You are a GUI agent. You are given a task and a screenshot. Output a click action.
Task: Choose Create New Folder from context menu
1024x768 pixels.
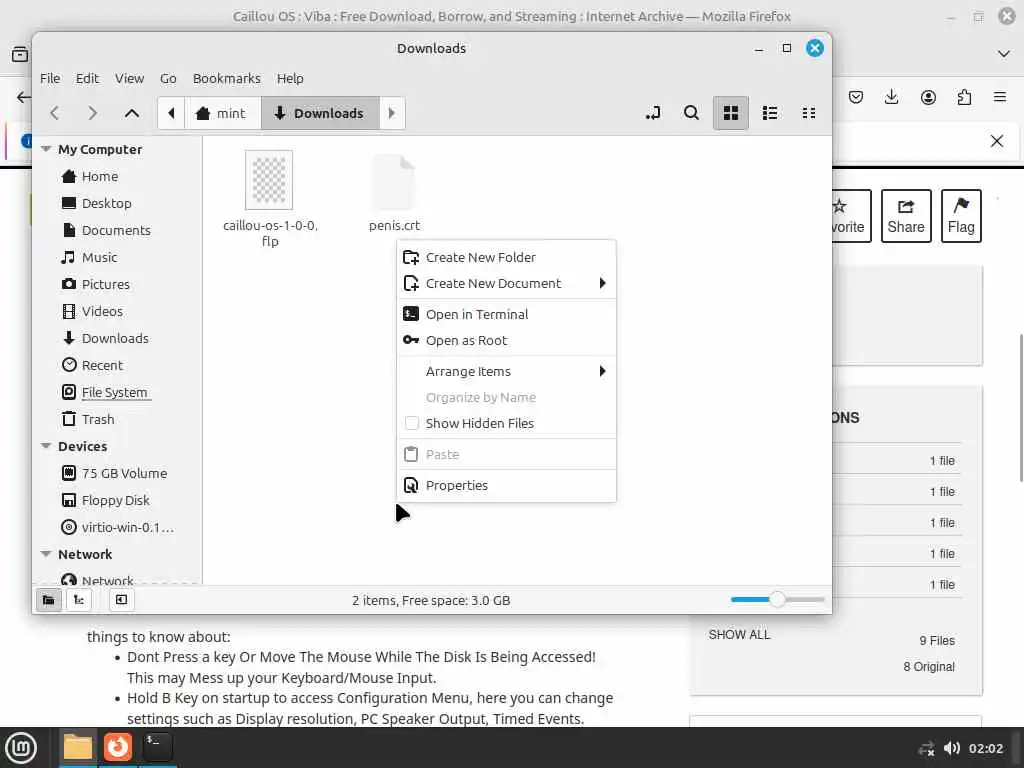coord(506,257)
